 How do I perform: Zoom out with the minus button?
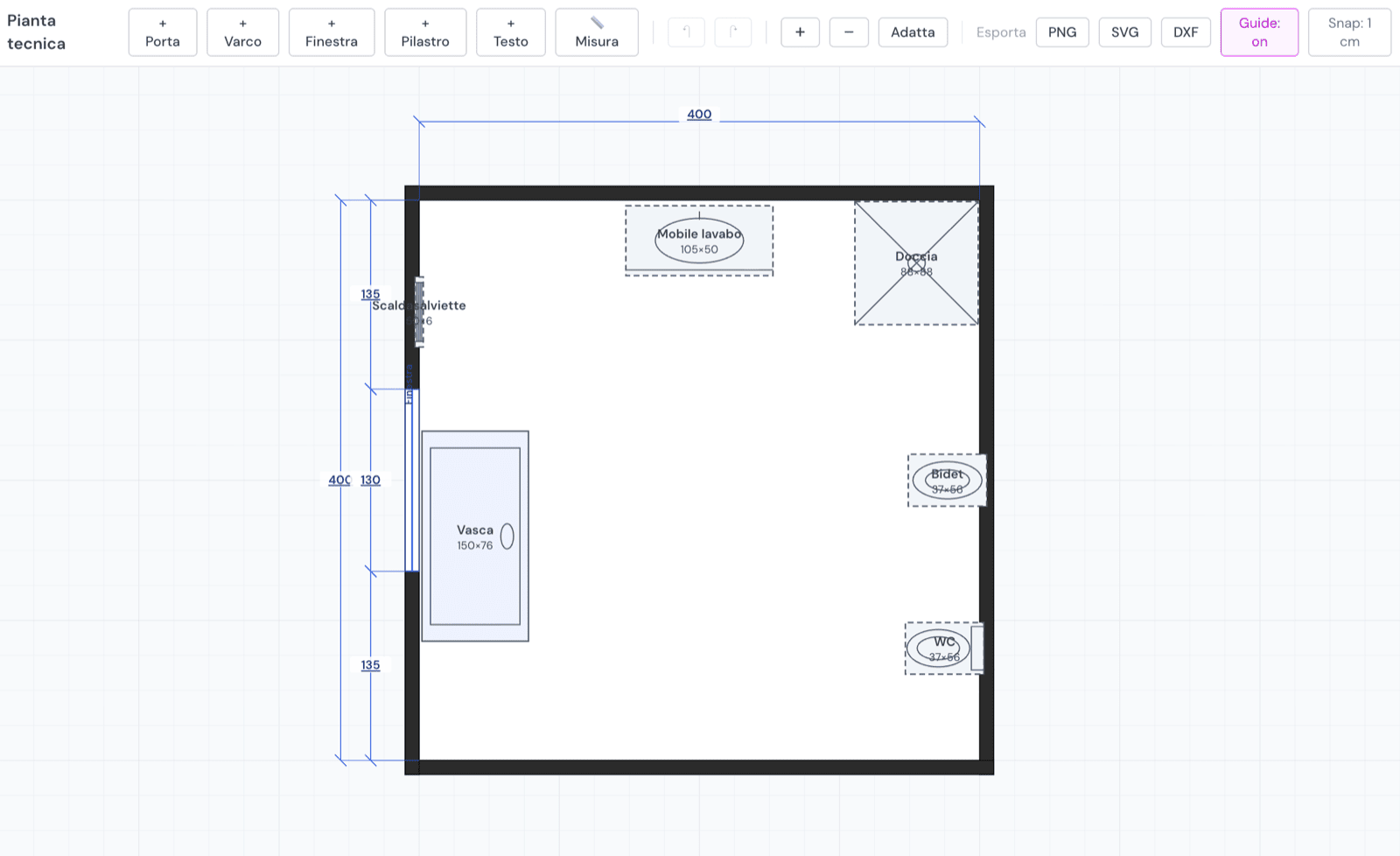point(849,32)
